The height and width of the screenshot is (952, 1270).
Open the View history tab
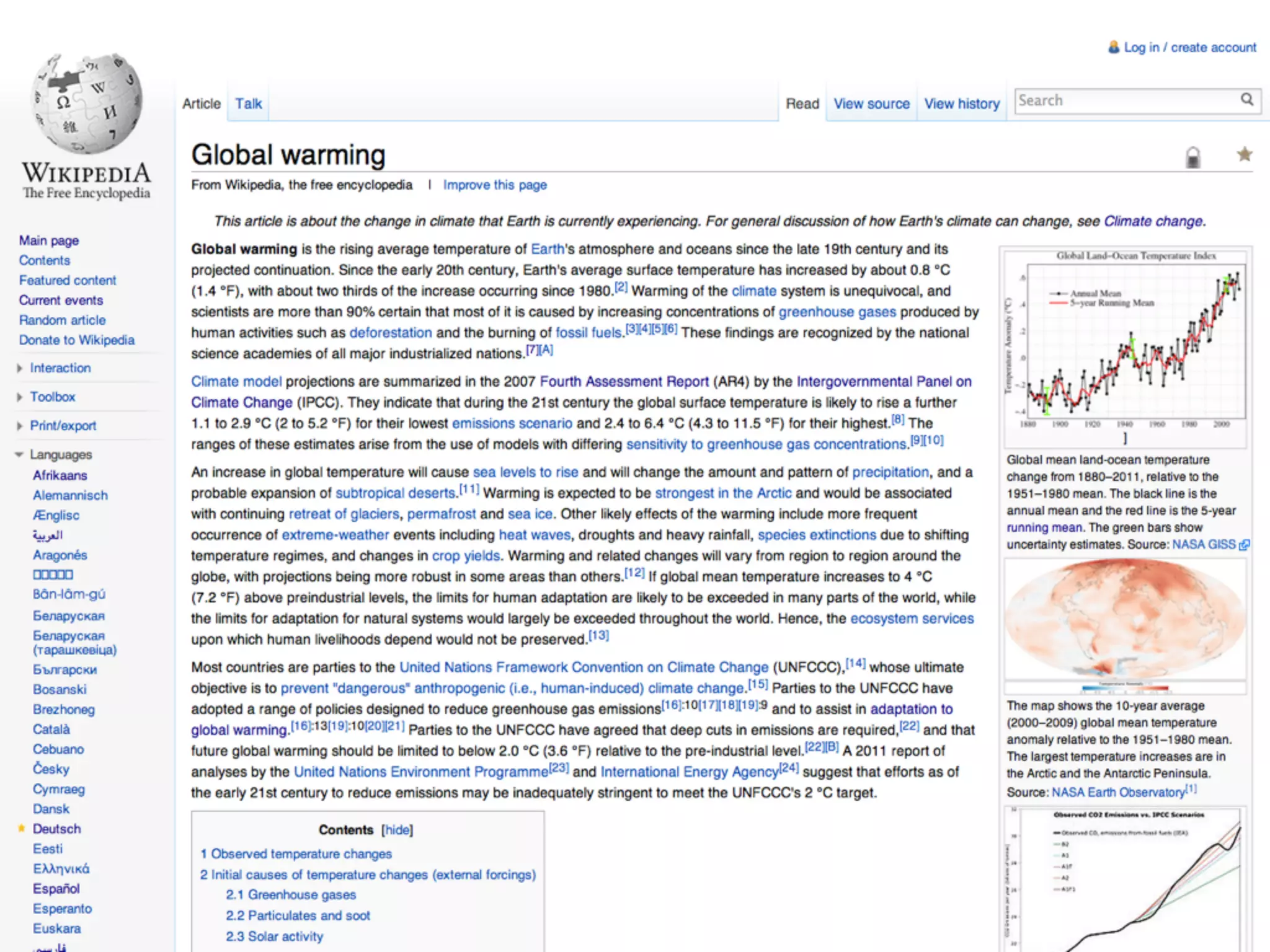(962, 104)
